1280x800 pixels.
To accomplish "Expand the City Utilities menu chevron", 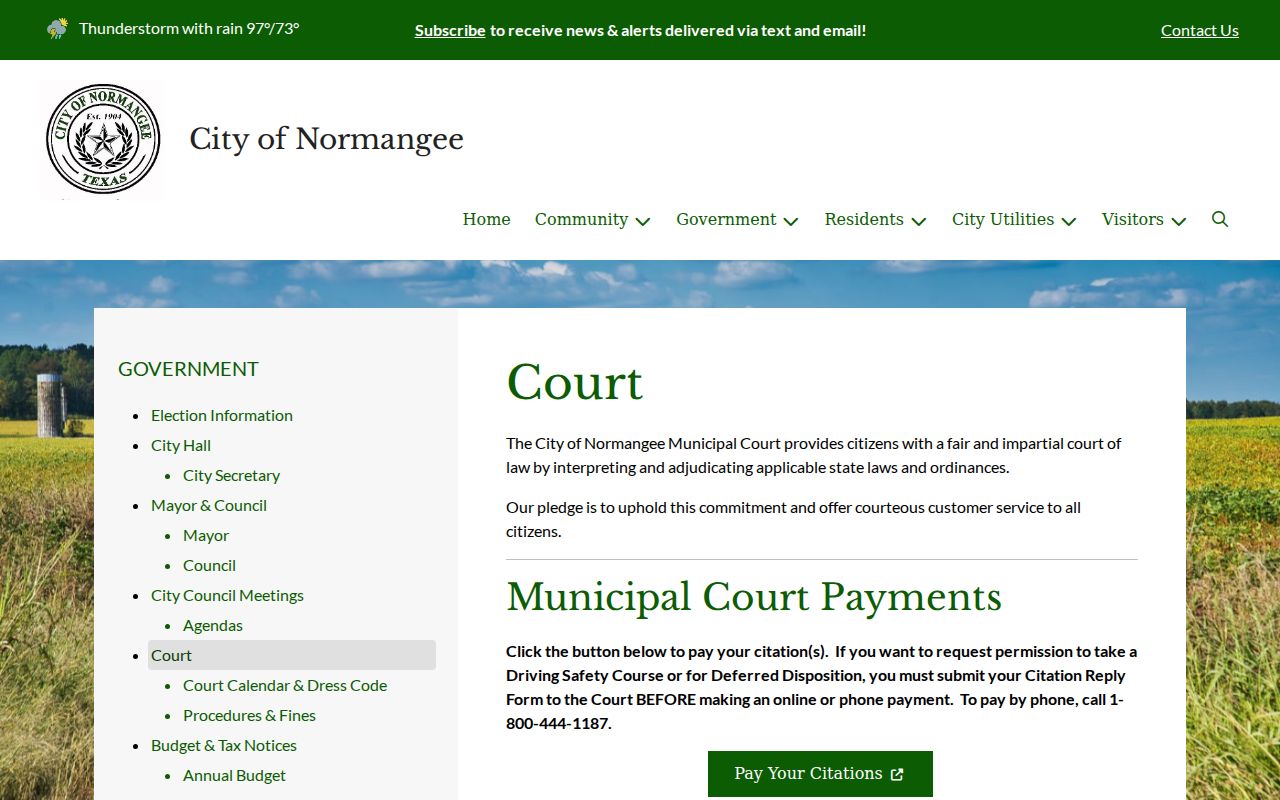I will pos(1069,221).
